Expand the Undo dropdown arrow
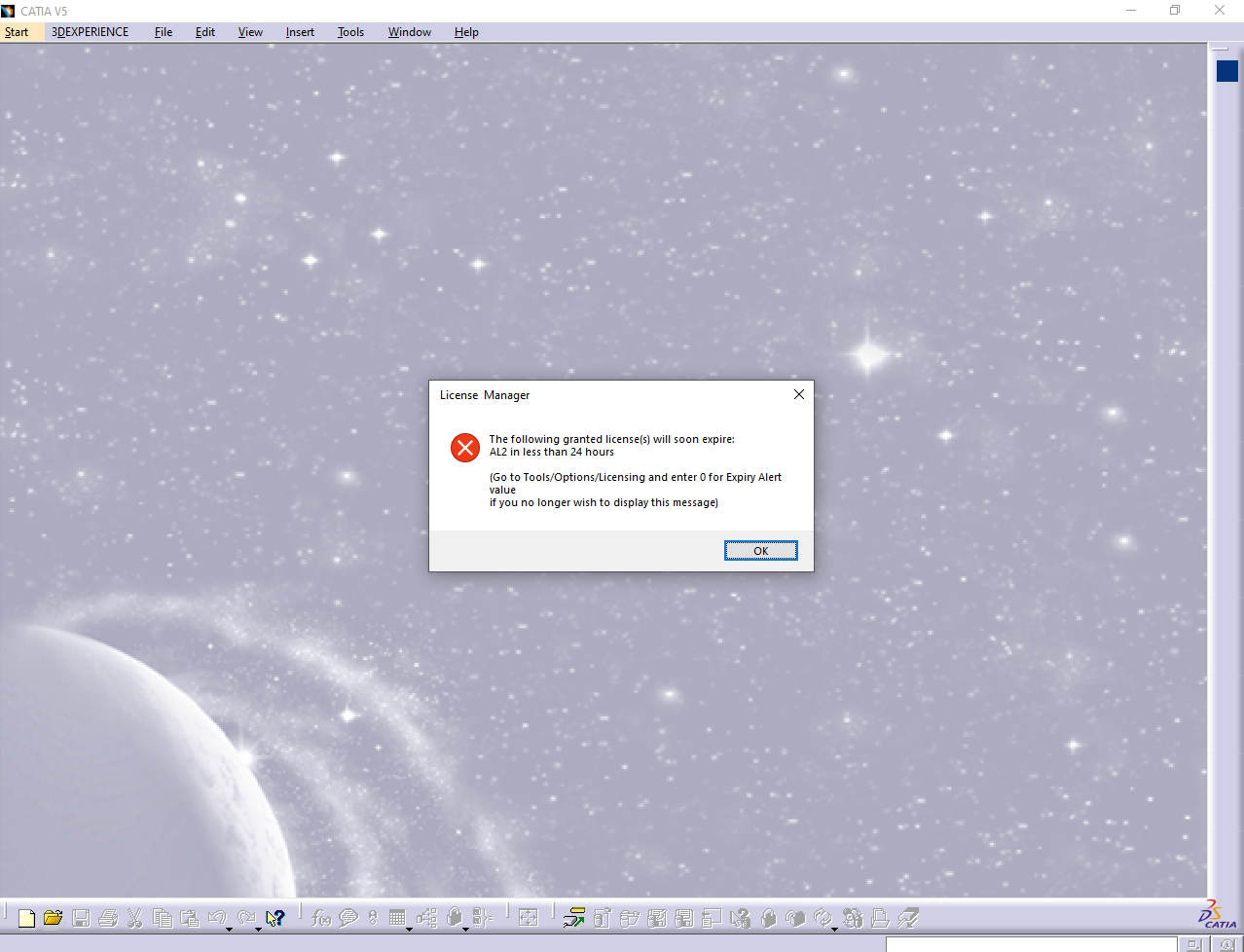This screenshot has height=952, width=1244. [230, 929]
